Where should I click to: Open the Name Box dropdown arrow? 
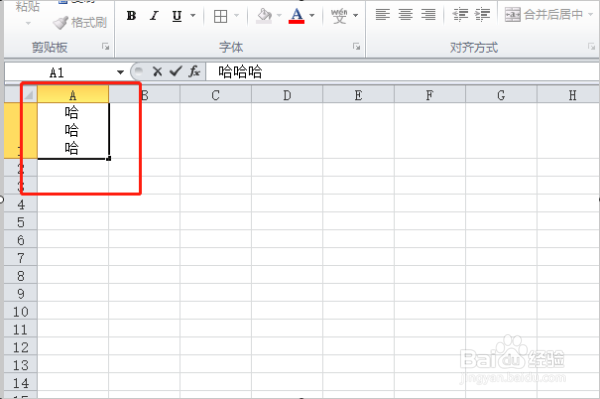coord(120,72)
